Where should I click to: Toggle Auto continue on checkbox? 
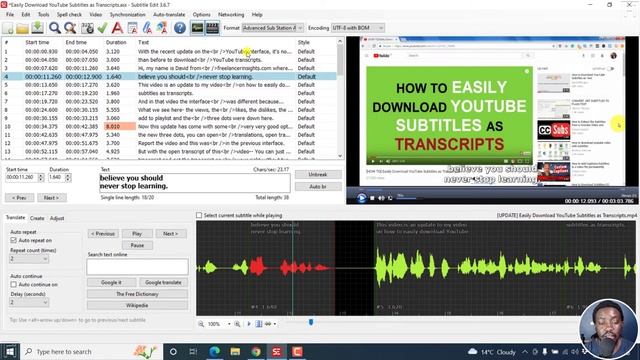(x=13, y=284)
